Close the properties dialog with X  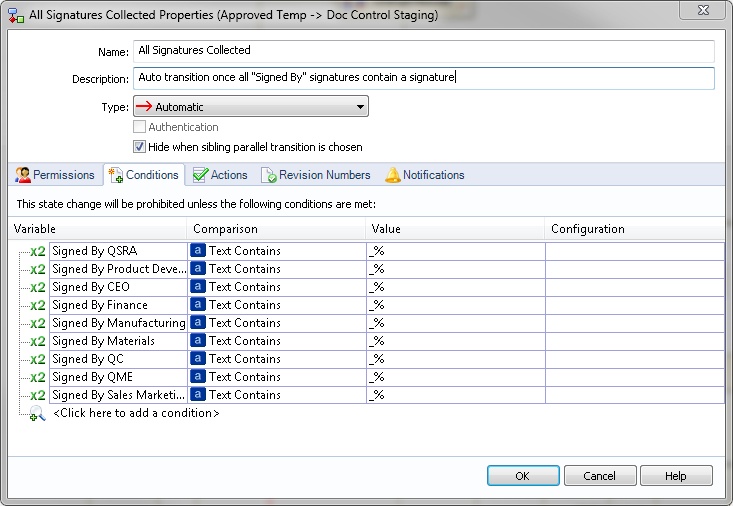(703, 10)
